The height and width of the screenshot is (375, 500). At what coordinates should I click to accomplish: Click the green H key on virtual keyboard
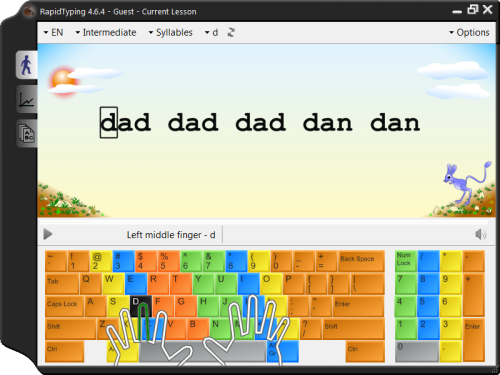coord(208,306)
